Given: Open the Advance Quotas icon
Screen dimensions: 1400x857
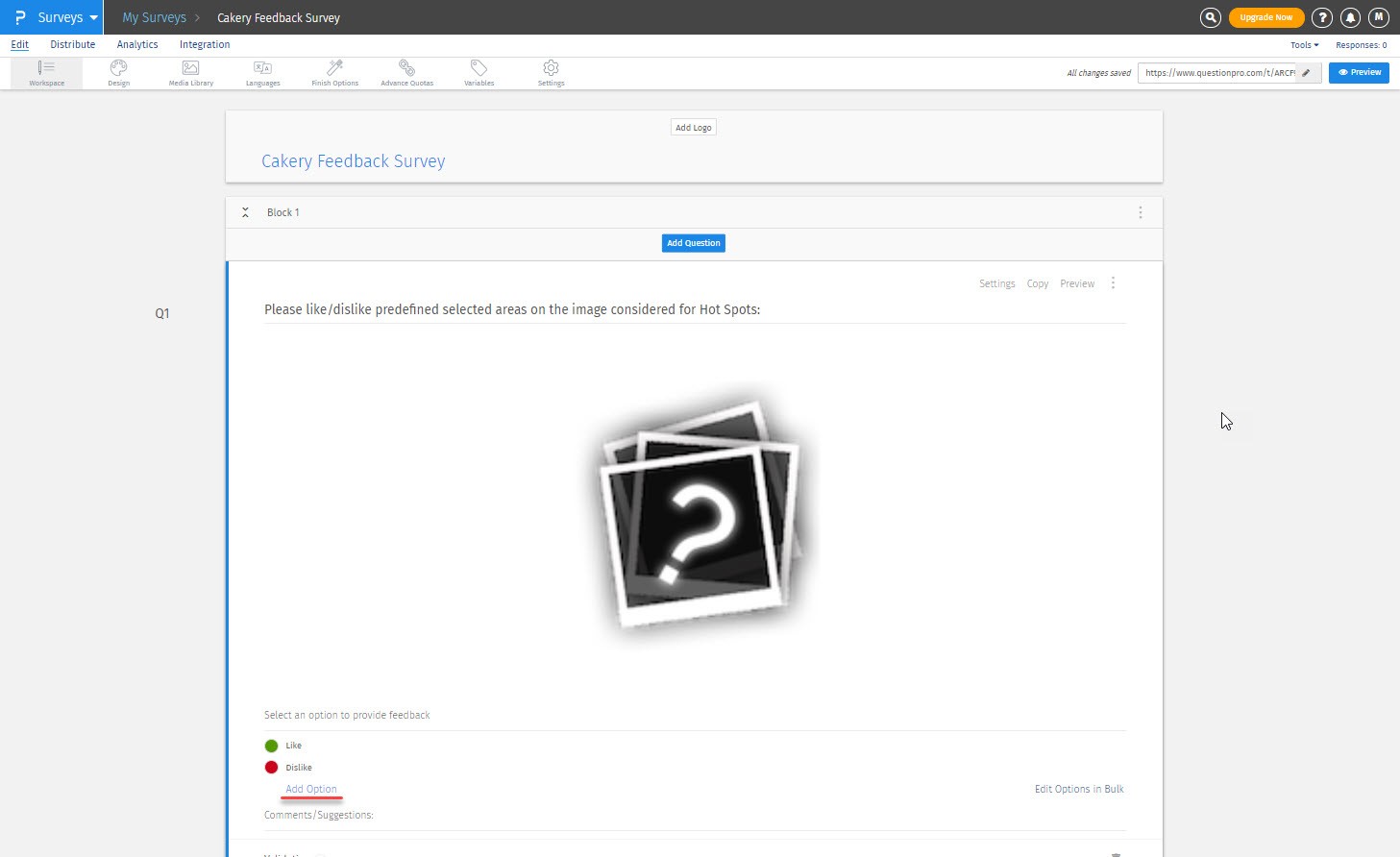Looking at the screenshot, I should [406, 73].
